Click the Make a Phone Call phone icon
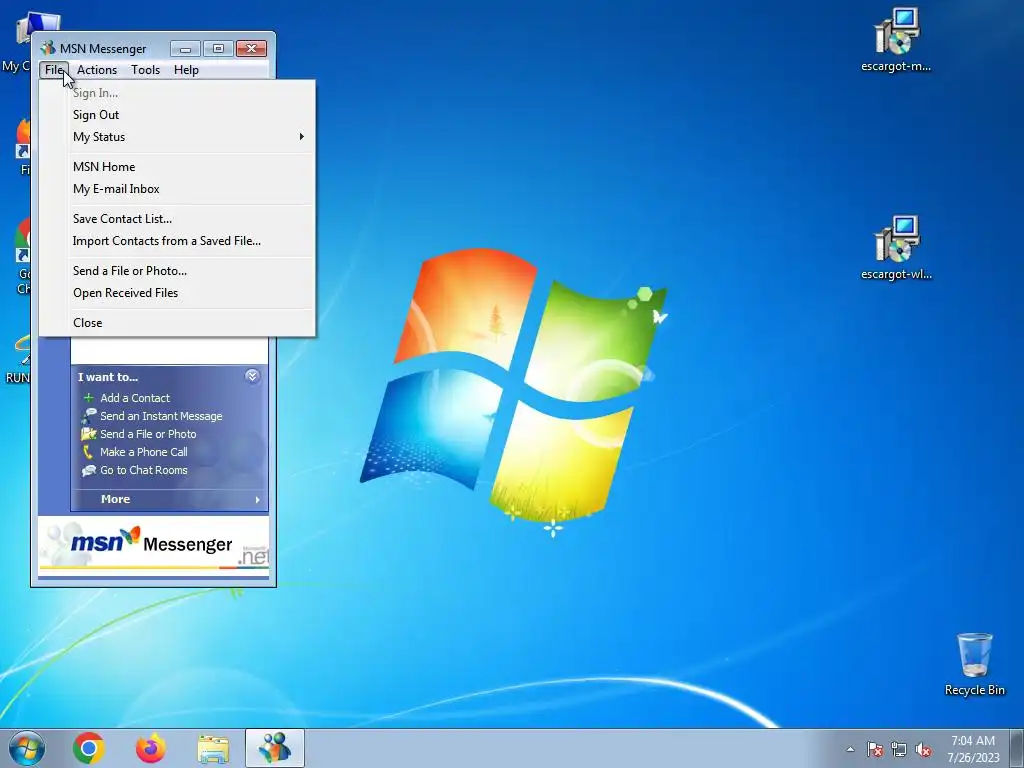The height and width of the screenshot is (768, 1024). (x=88, y=451)
